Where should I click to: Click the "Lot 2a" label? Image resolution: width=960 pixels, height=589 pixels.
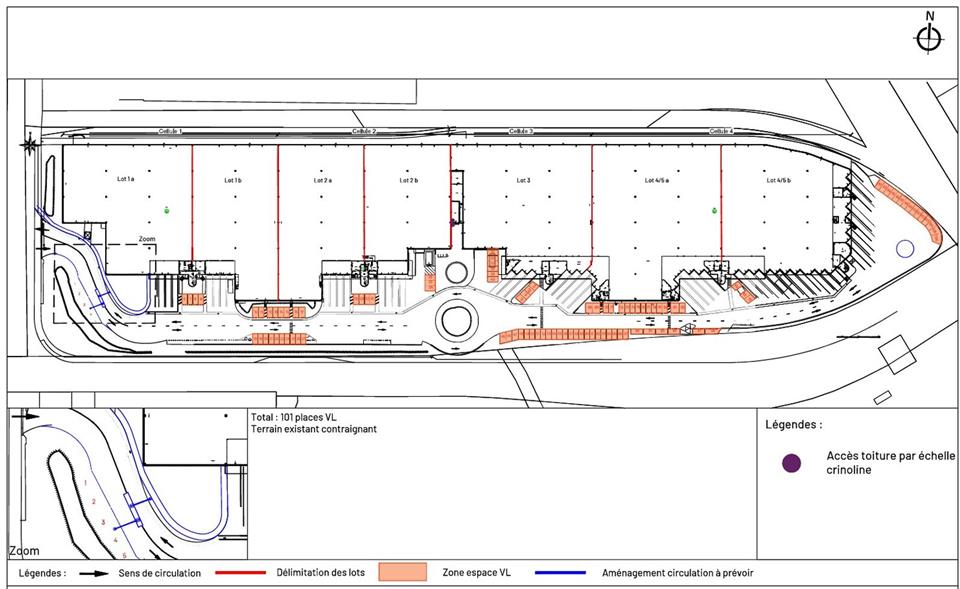point(323,181)
